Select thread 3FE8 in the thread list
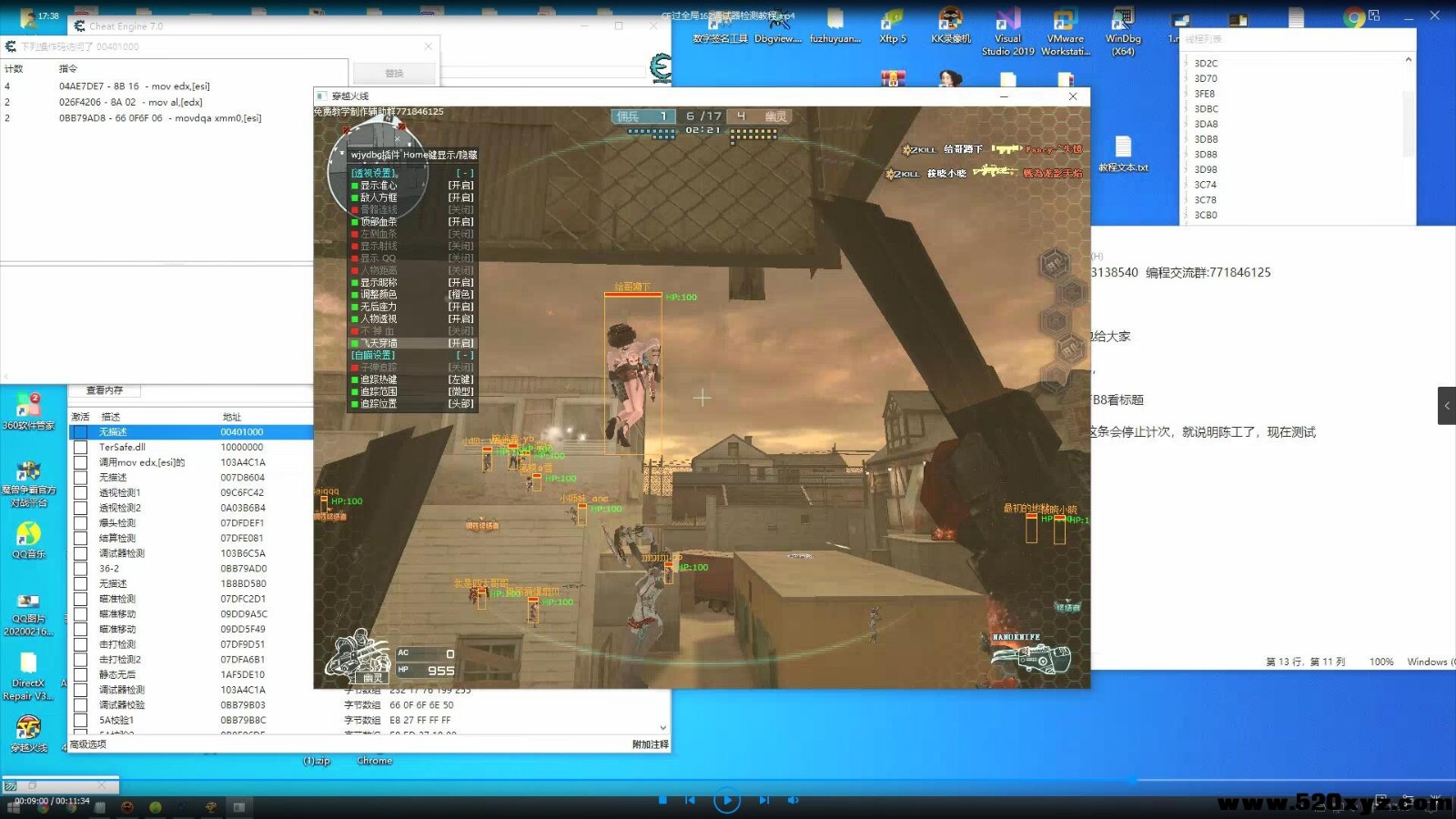1456x819 pixels. (1204, 94)
